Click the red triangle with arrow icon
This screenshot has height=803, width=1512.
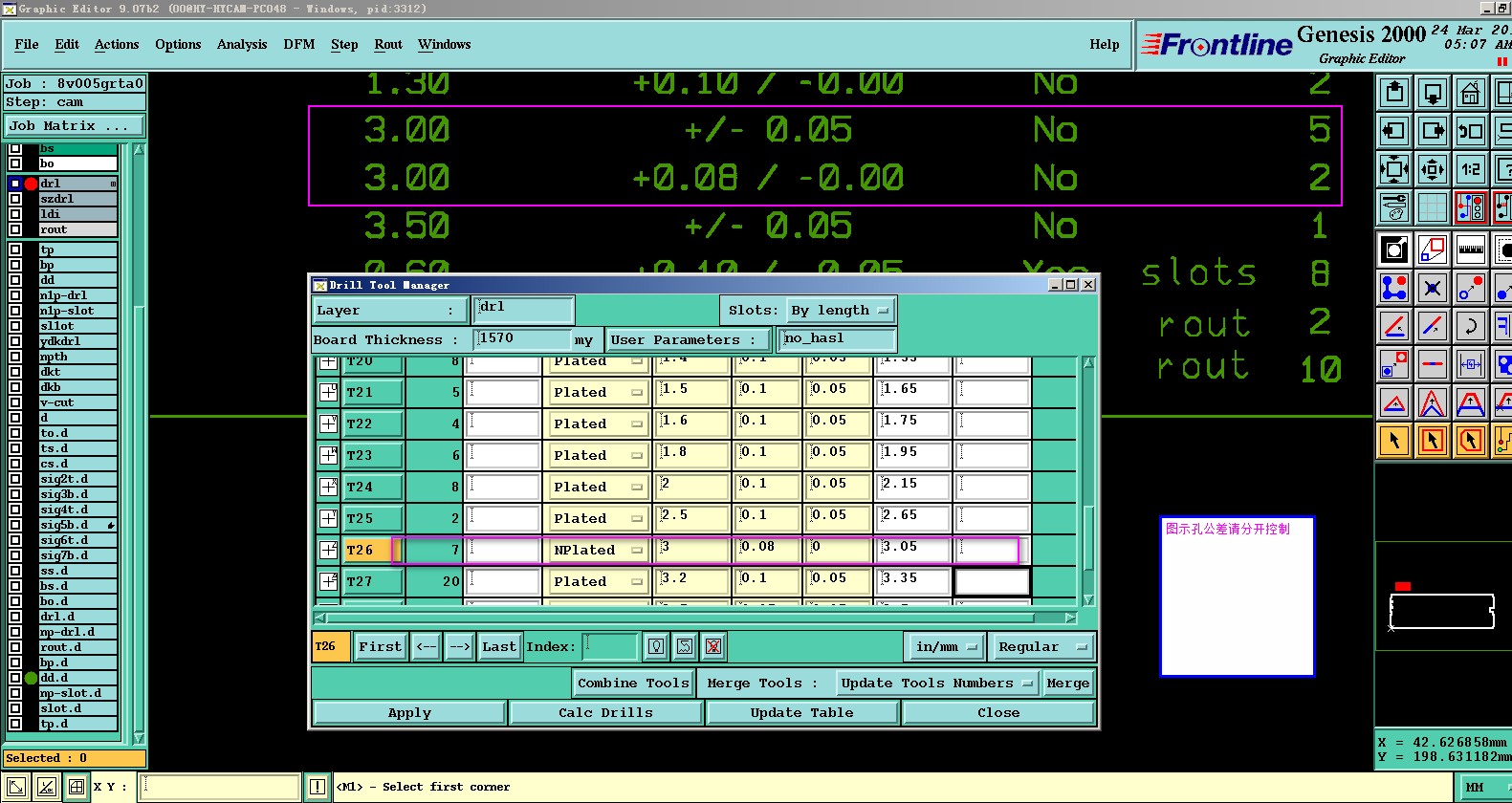[1394, 402]
